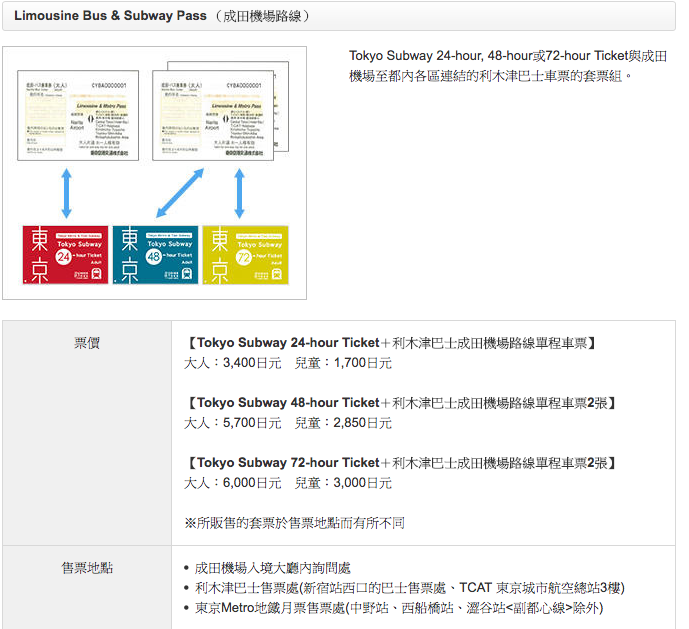Click the yellow 72-hour Tokyo Subway ticket
The height and width of the screenshot is (629, 689).
coord(244,255)
